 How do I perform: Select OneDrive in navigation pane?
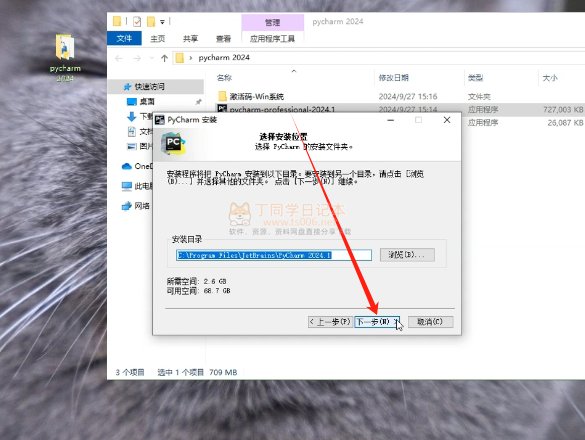click(x=137, y=166)
